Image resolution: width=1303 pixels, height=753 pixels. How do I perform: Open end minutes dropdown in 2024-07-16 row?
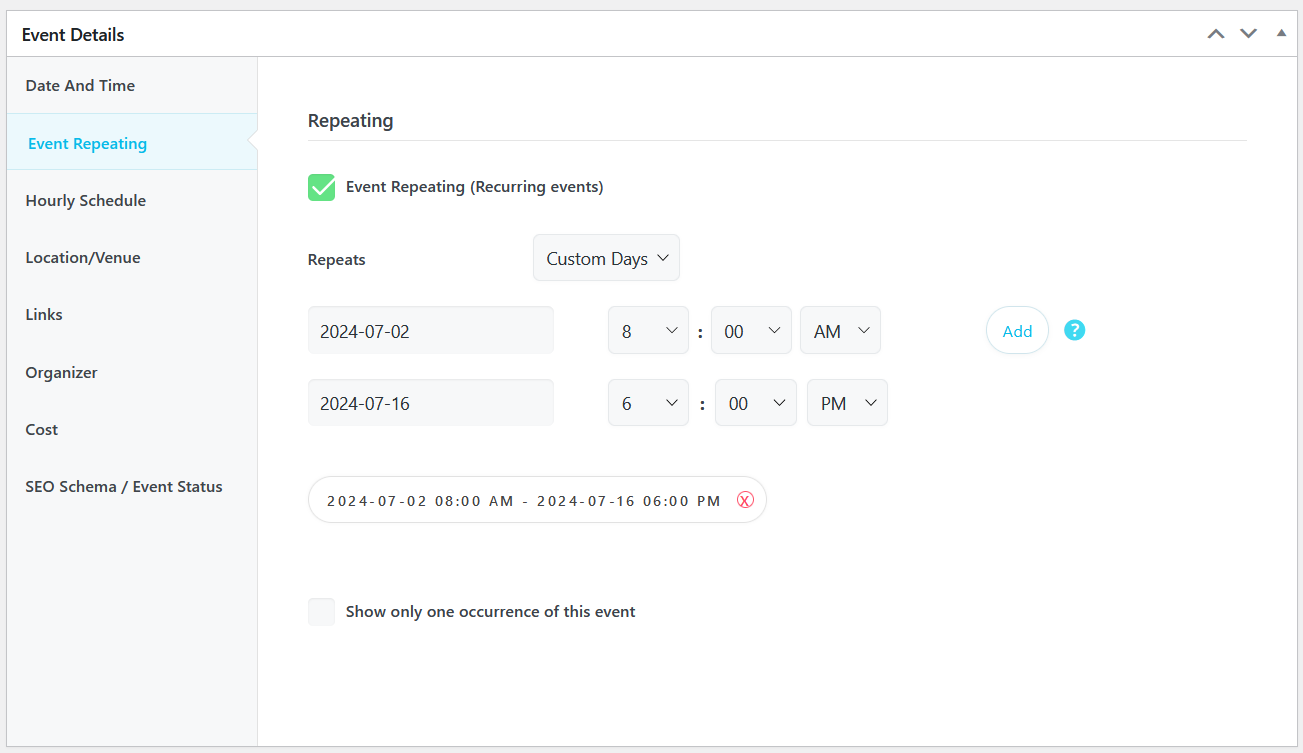[x=756, y=403]
